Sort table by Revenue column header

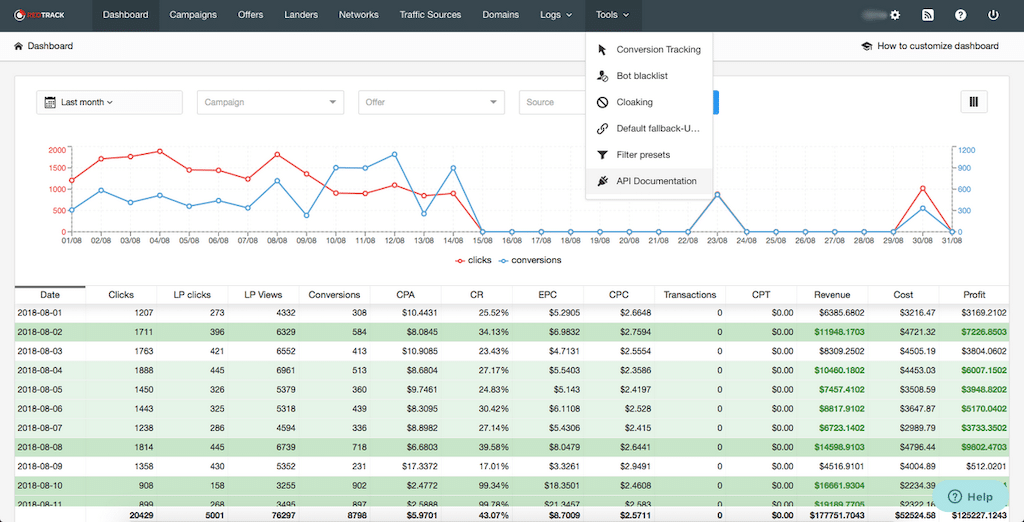pos(831,295)
